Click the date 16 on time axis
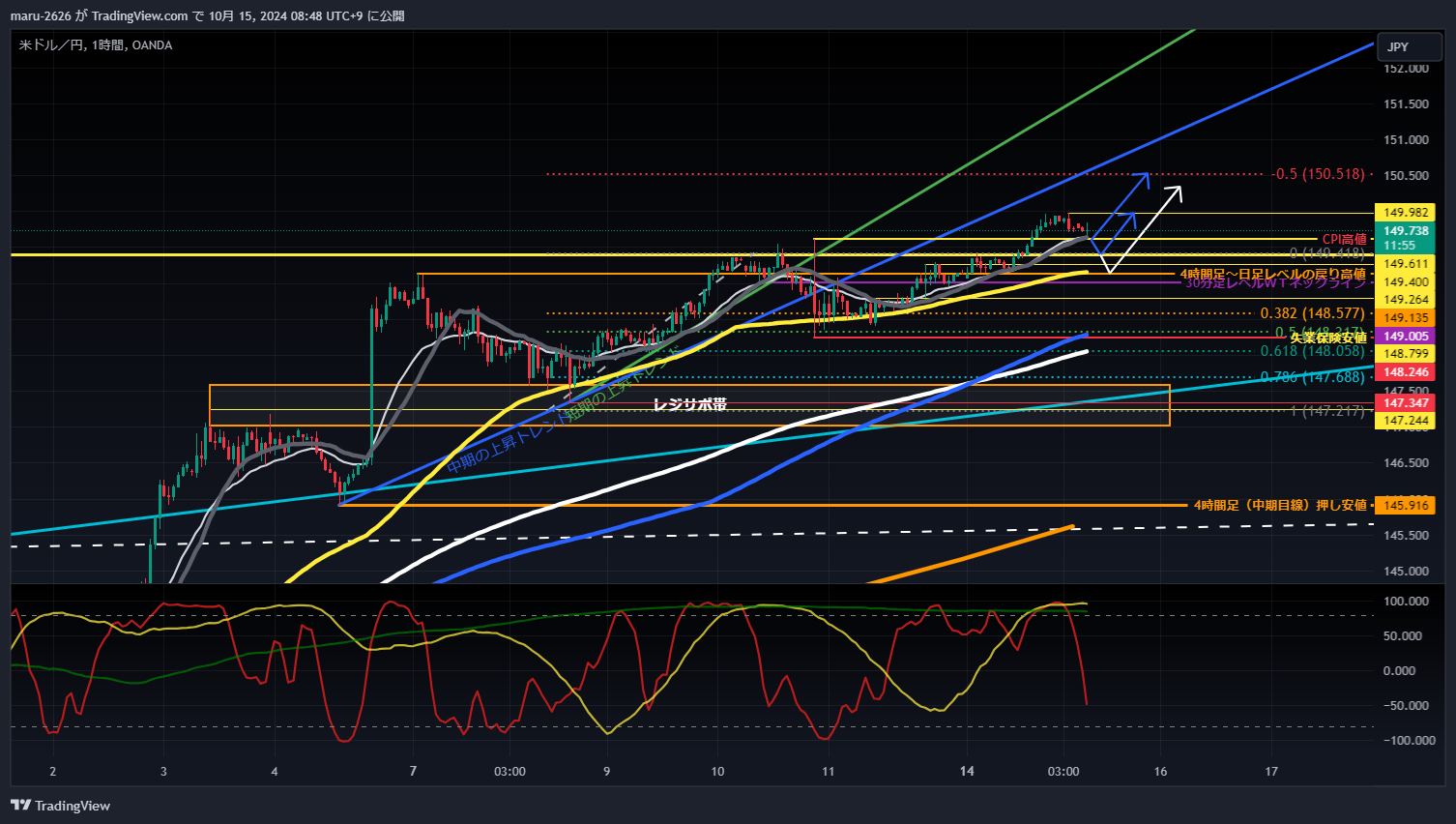1456x824 pixels. [x=1160, y=772]
